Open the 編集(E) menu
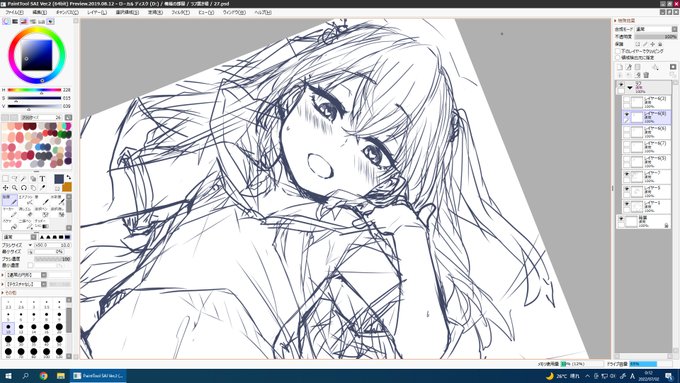 pos(39,13)
